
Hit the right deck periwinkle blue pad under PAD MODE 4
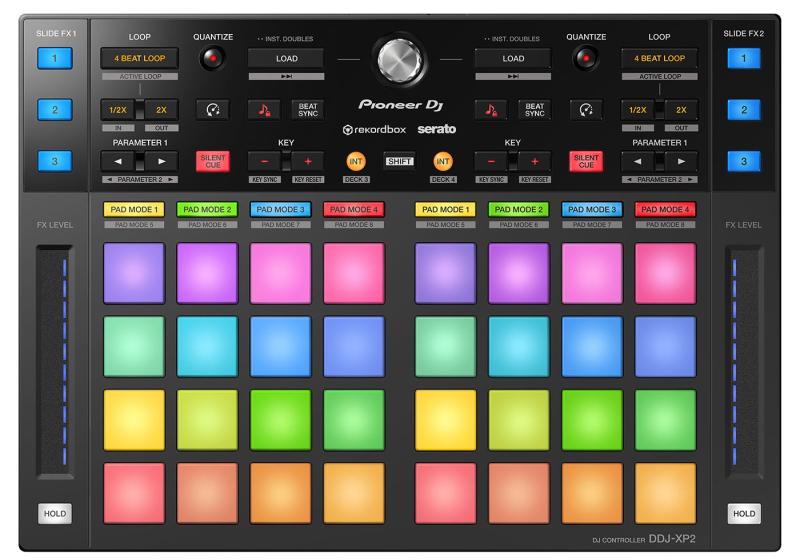coord(665,347)
